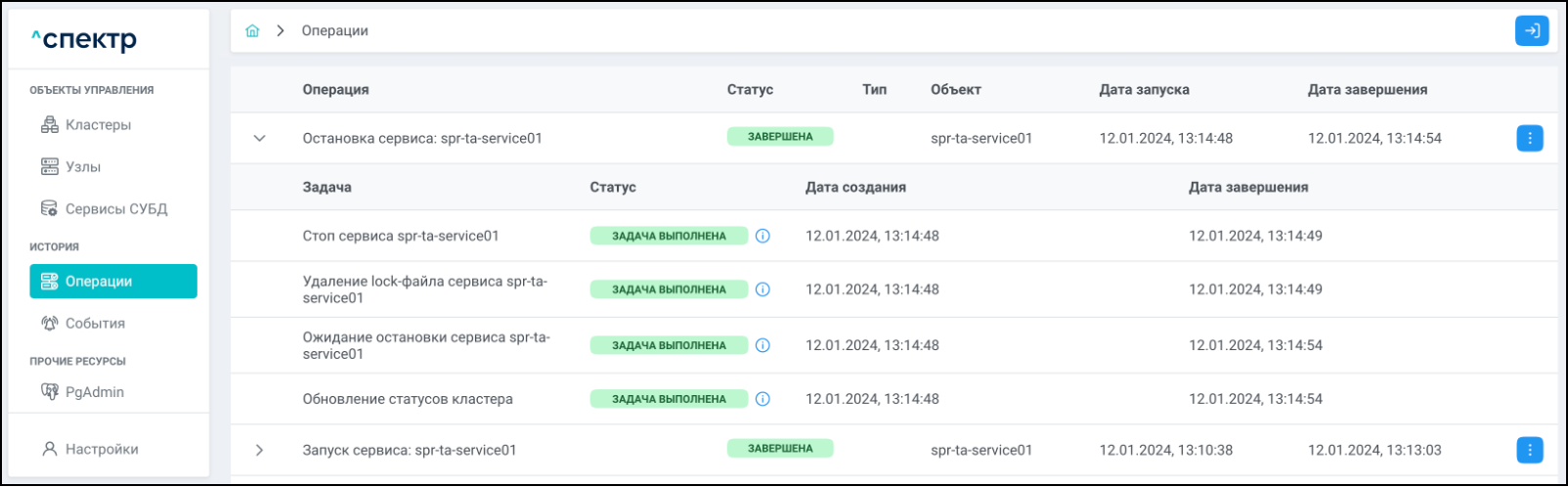Open PgAdmin resource link
This screenshot has height=487, width=1568.
[x=94, y=392]
